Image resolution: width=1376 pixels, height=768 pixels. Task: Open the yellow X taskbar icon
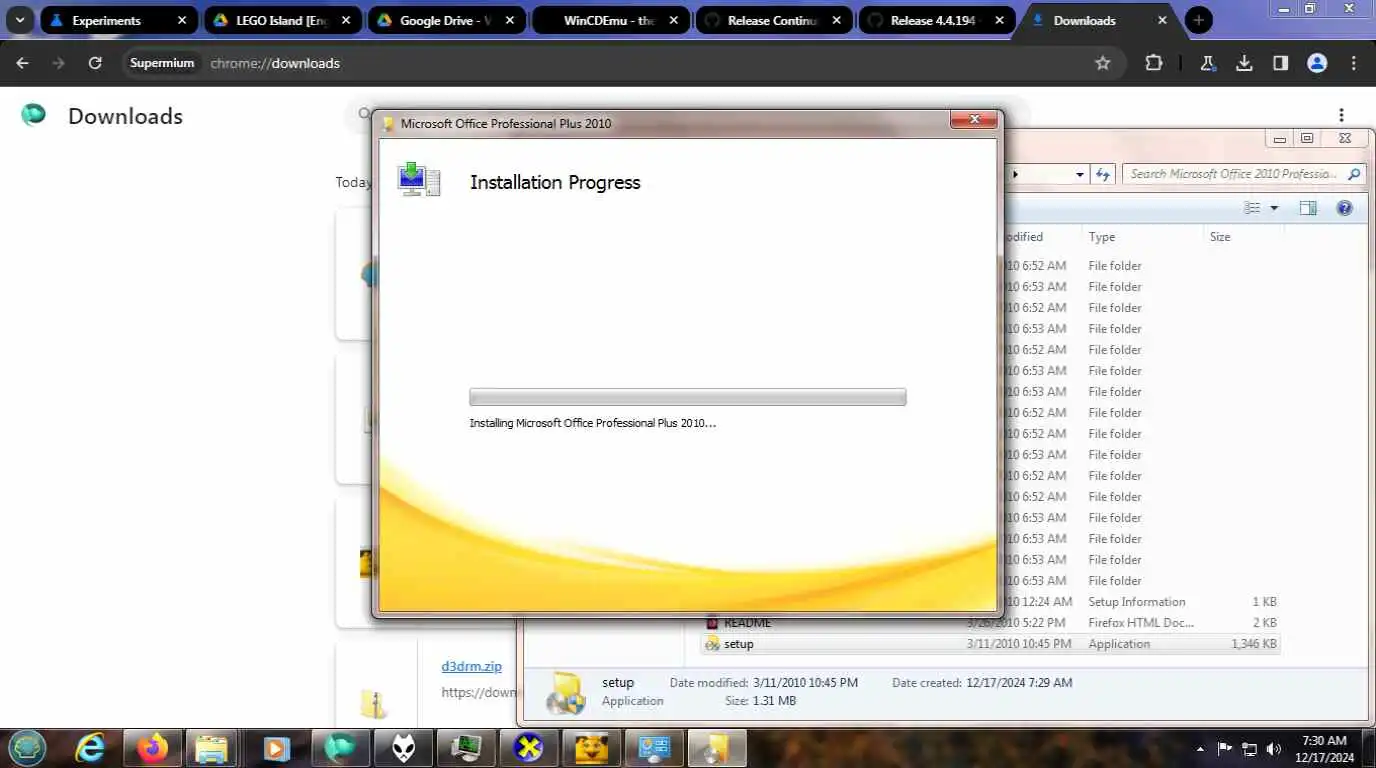528,747
